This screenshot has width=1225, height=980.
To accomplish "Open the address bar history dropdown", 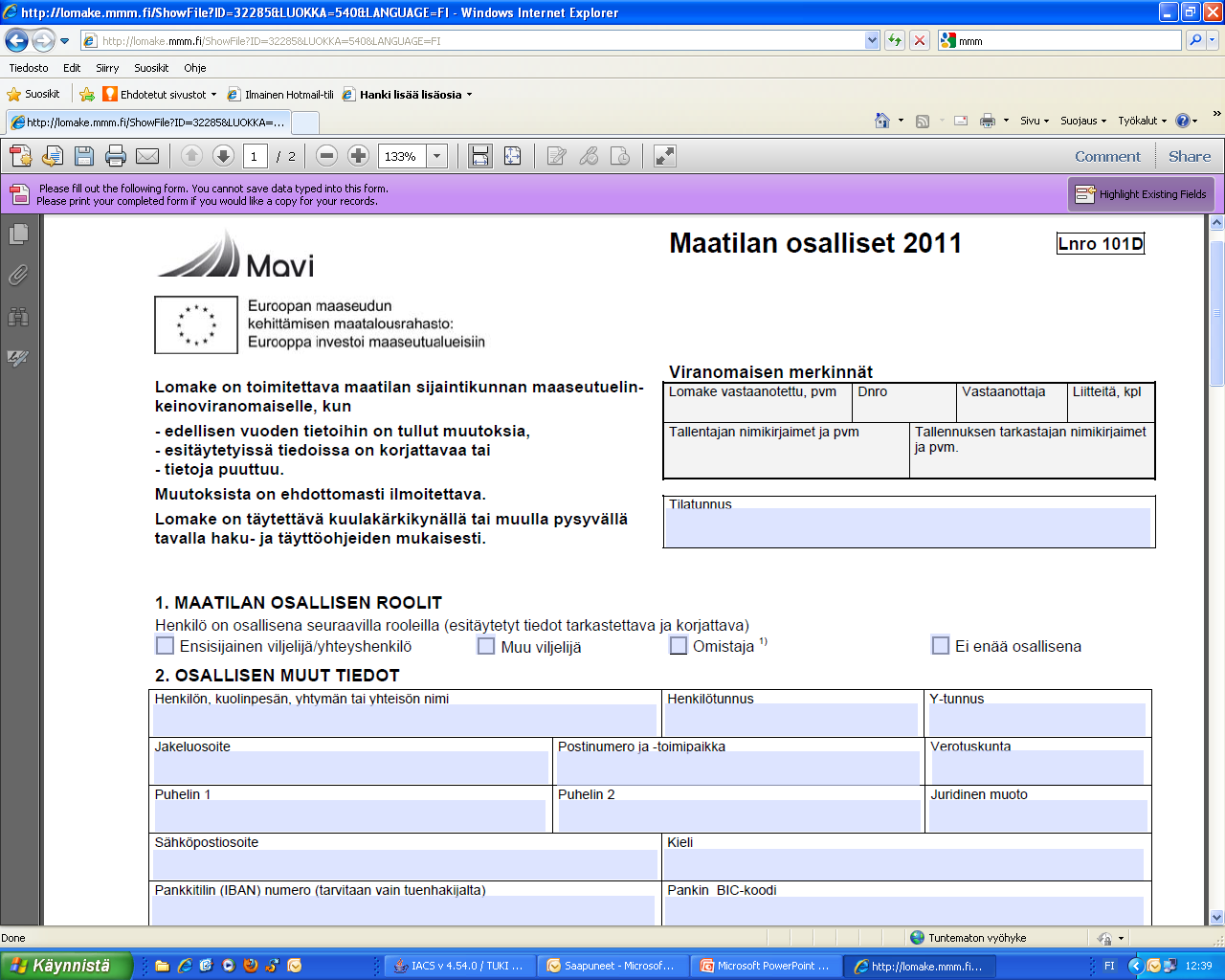I will (872, 40).
